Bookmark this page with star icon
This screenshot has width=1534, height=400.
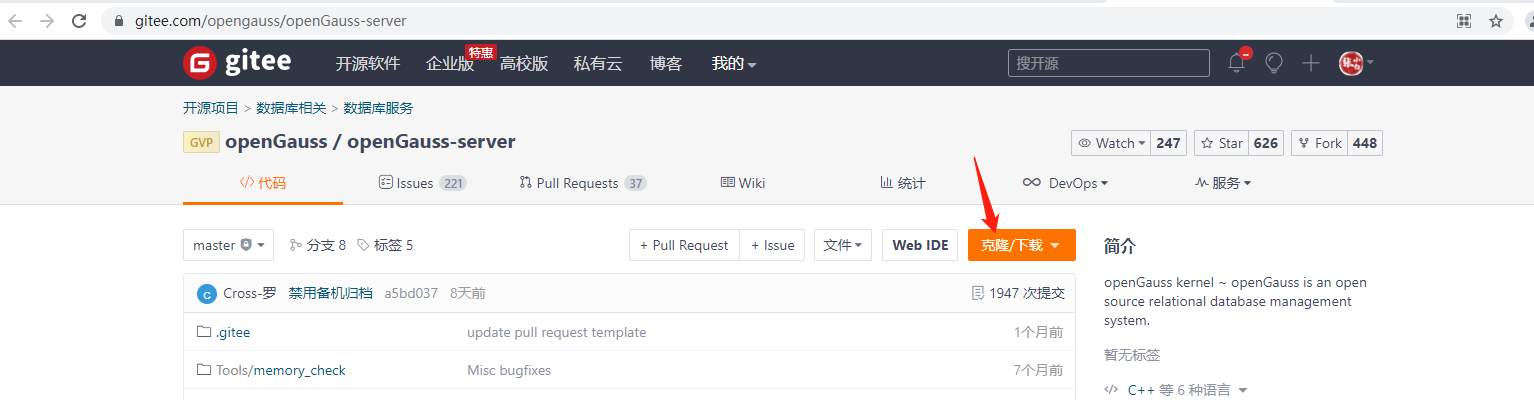(x=1496, y=20)
